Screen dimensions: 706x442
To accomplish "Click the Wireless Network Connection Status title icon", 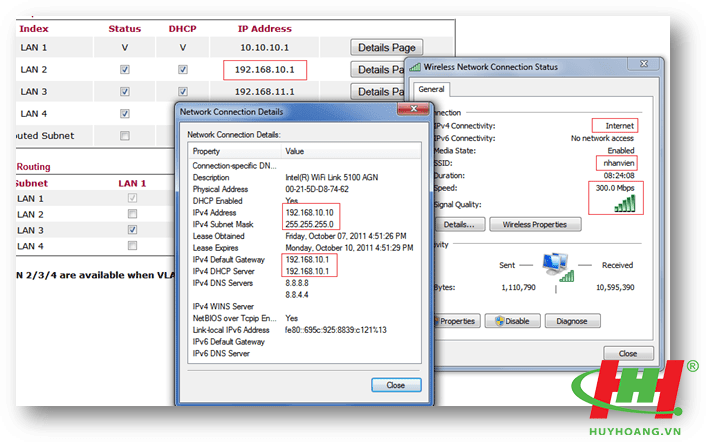I will (416, 66).
